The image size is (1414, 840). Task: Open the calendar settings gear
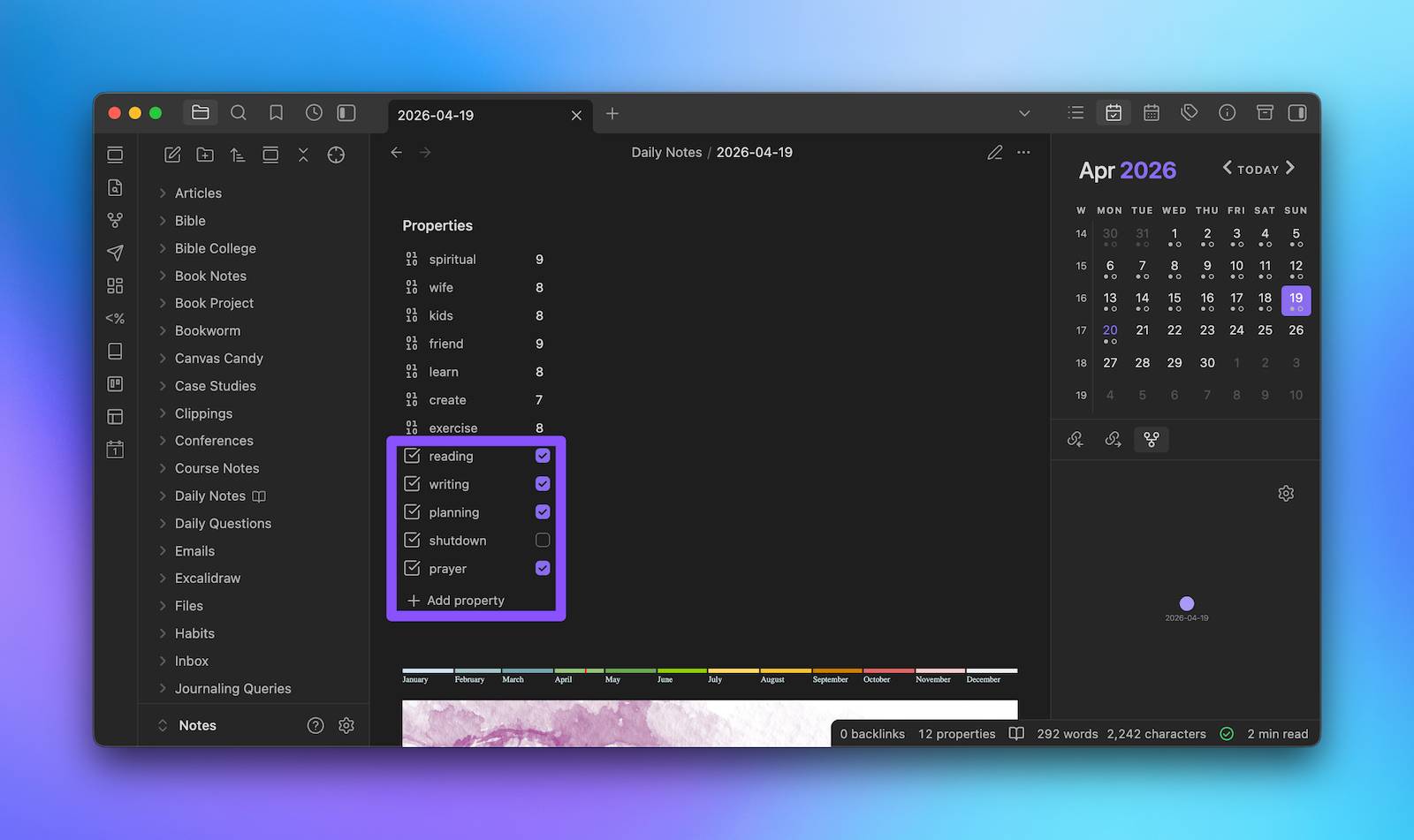1286,494
